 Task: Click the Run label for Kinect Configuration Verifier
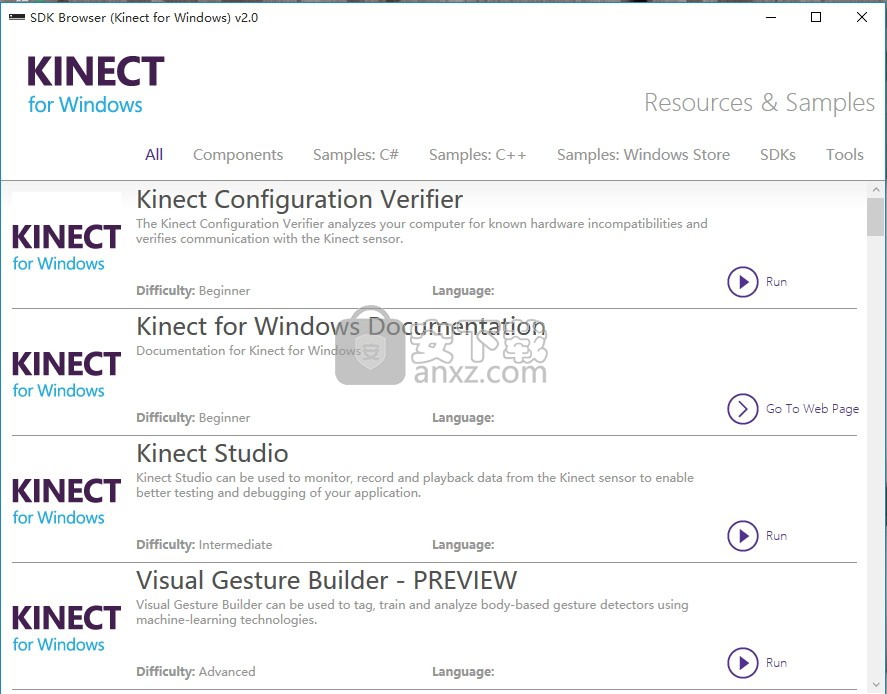[776, 282]
